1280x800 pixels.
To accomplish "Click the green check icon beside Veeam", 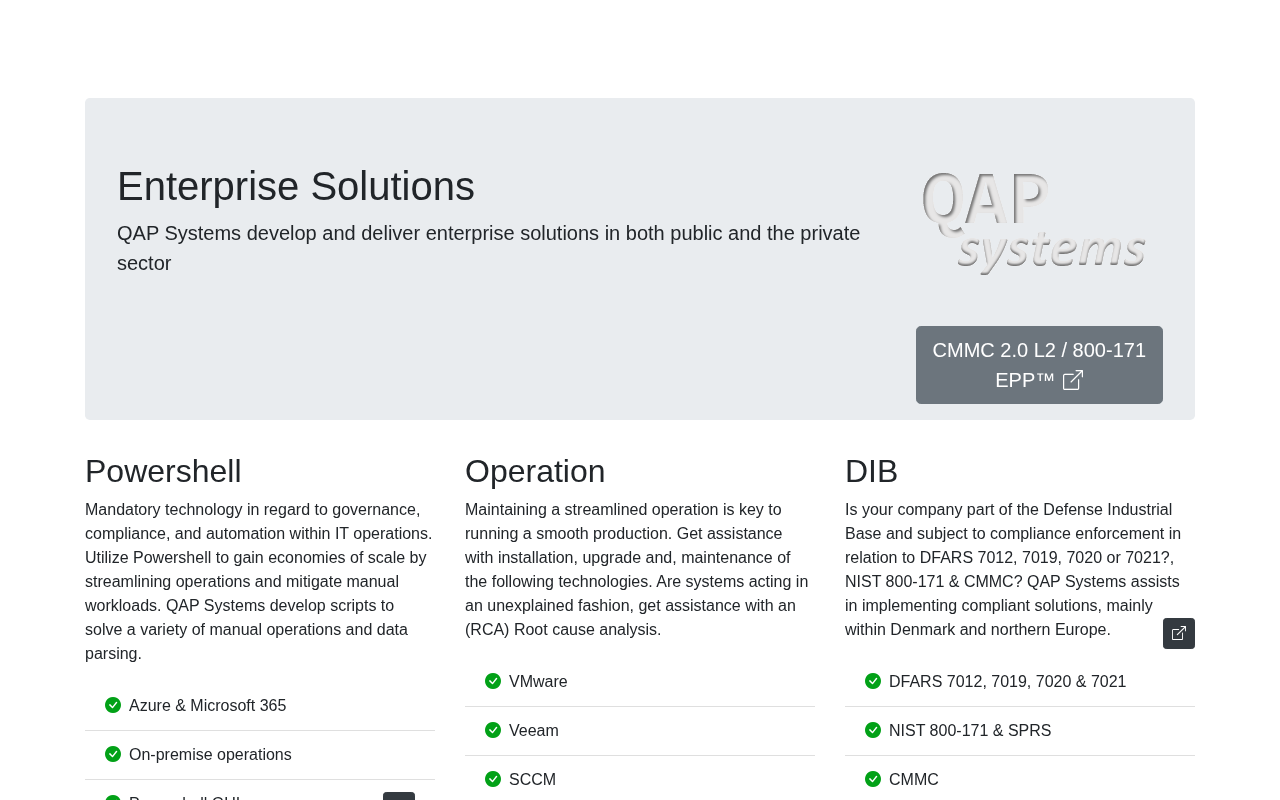I will point(493,730).
